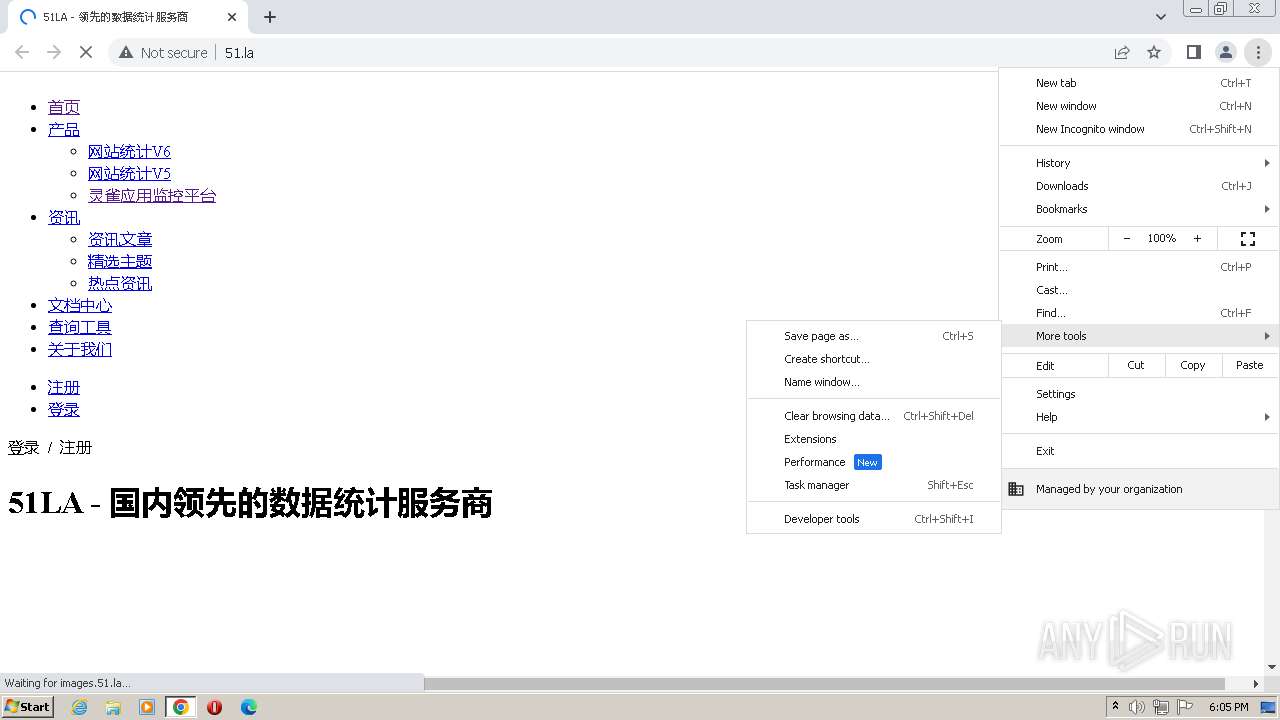Open the 网站统计V5 link
This screenshot has width=1280, height=720.
129,173
